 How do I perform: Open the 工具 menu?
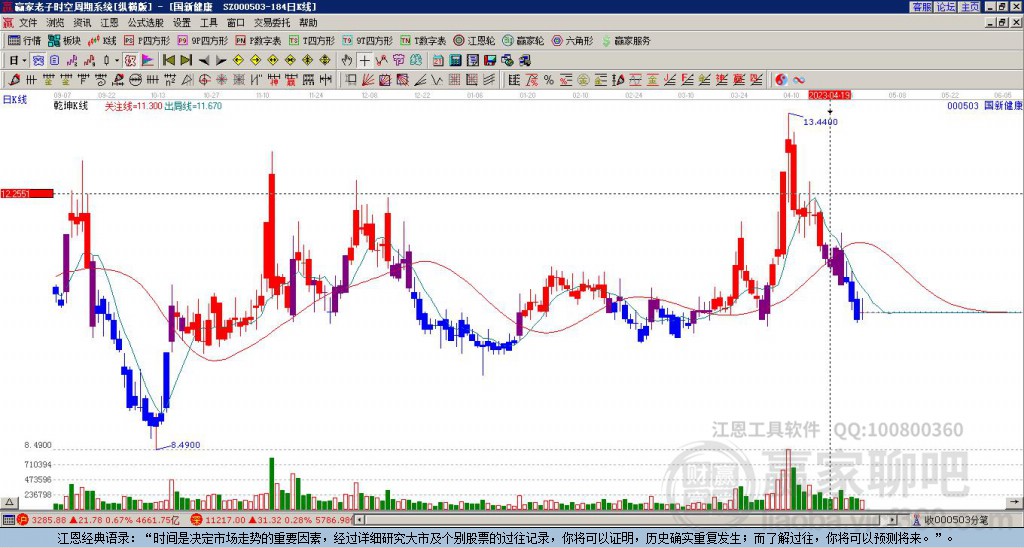click(208, 23)
